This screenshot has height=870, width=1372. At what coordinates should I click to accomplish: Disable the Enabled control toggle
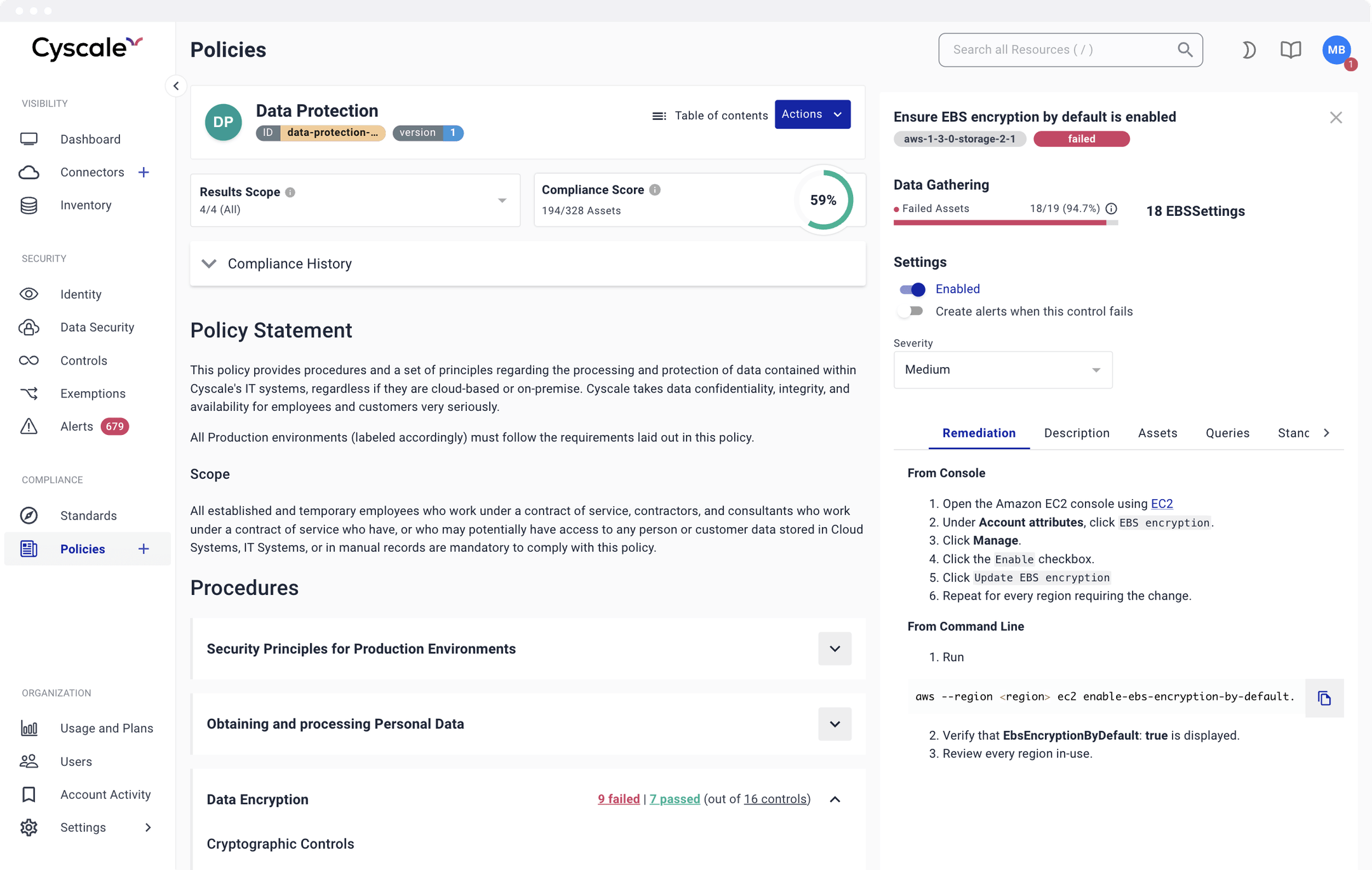click(911, 289)
